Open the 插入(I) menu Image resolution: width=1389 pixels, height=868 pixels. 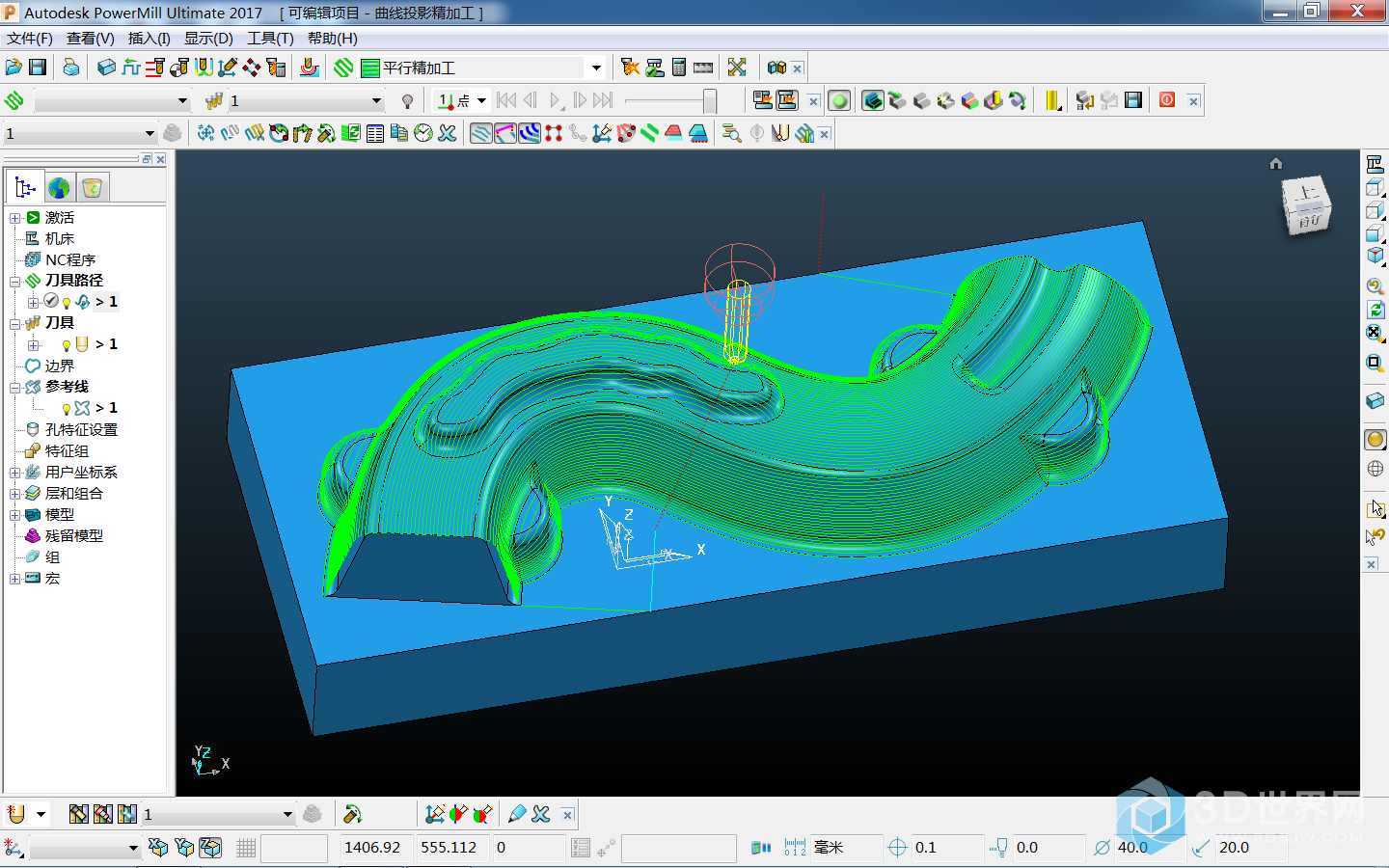pyautogui.click(x=150, y=39)
